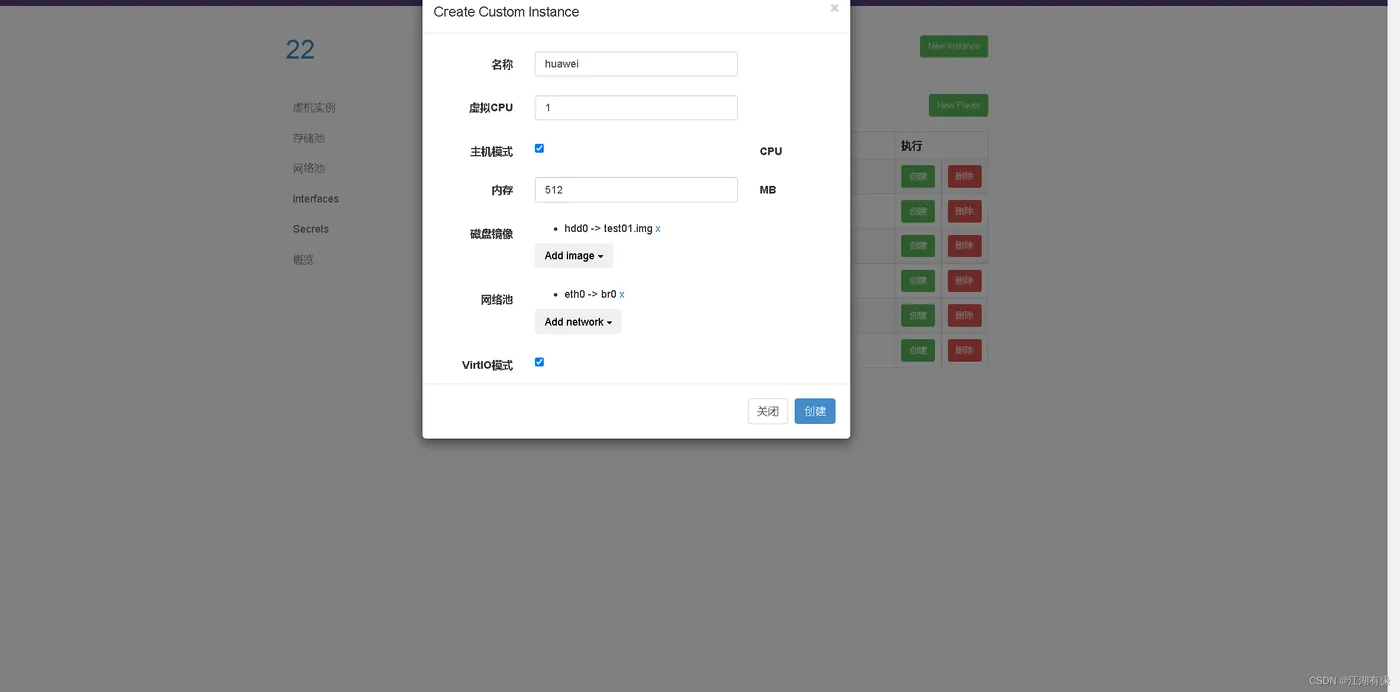
Task: Remove eth0 br0 network with x link
Action: click(622, 295)
